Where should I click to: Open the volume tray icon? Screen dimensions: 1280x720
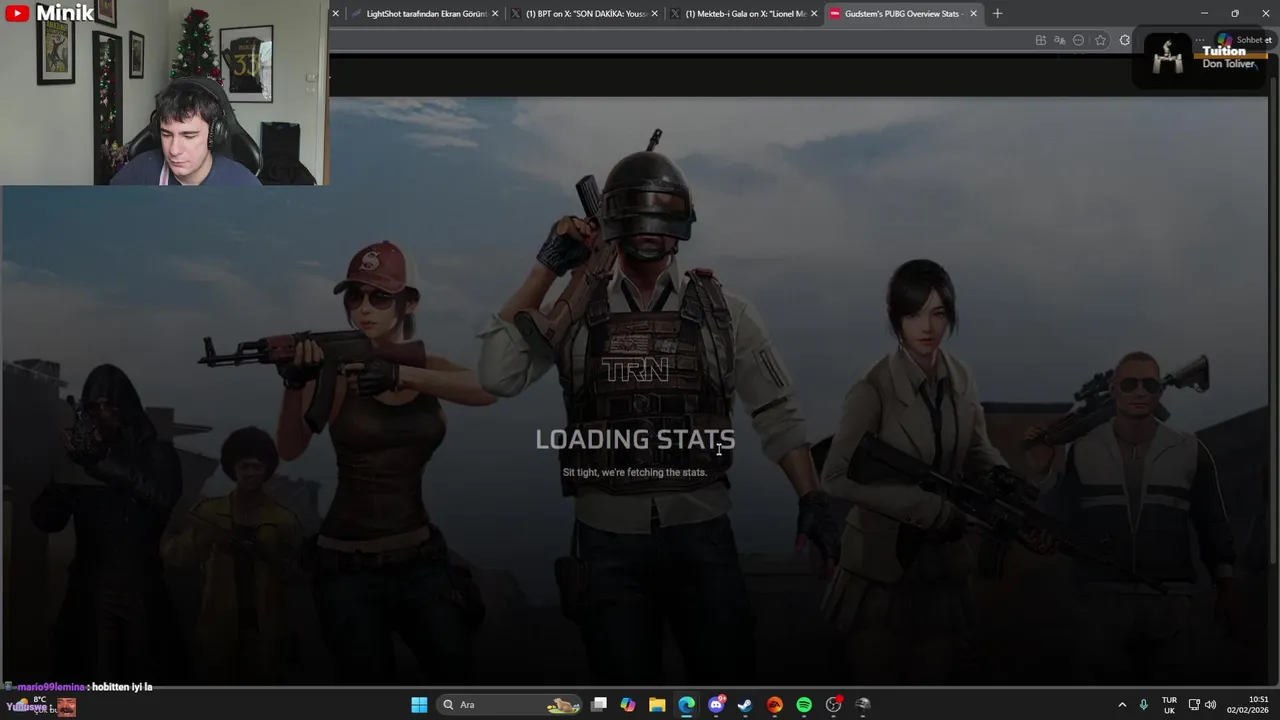coord(1211,705)
